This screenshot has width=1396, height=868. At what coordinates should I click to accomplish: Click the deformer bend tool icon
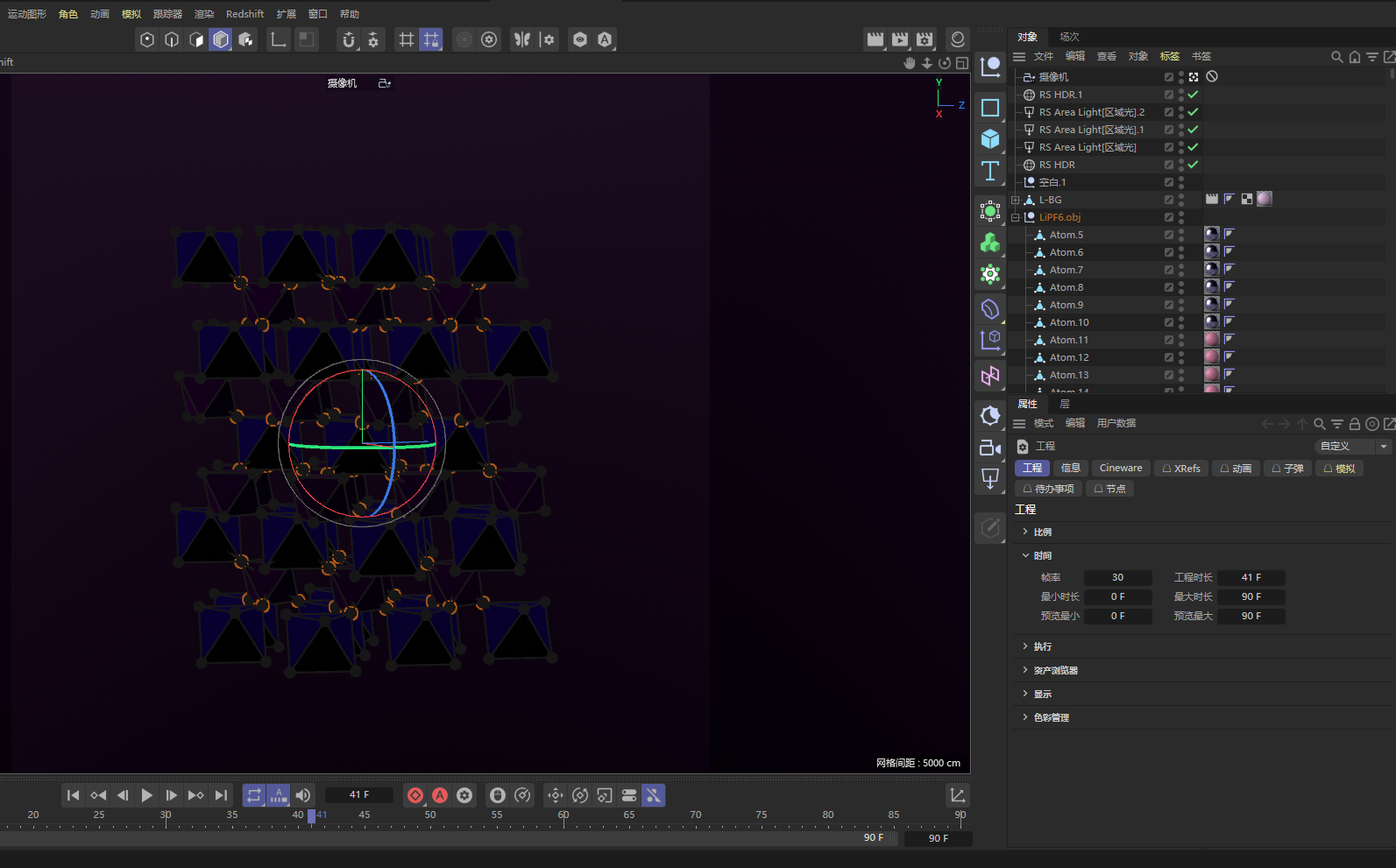pos(990,309)
